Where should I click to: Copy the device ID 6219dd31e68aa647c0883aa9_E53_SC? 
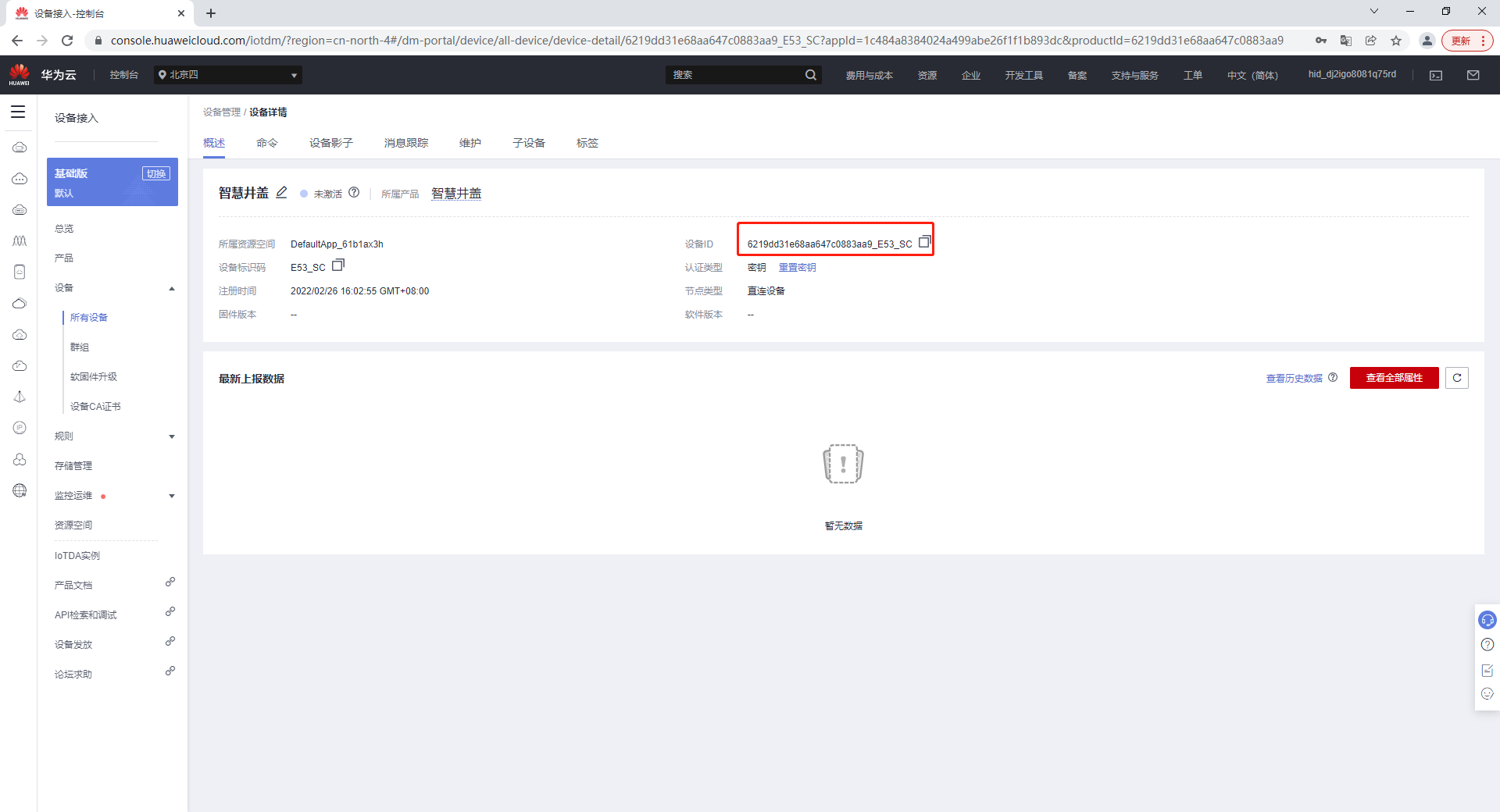tap(924, 242)
